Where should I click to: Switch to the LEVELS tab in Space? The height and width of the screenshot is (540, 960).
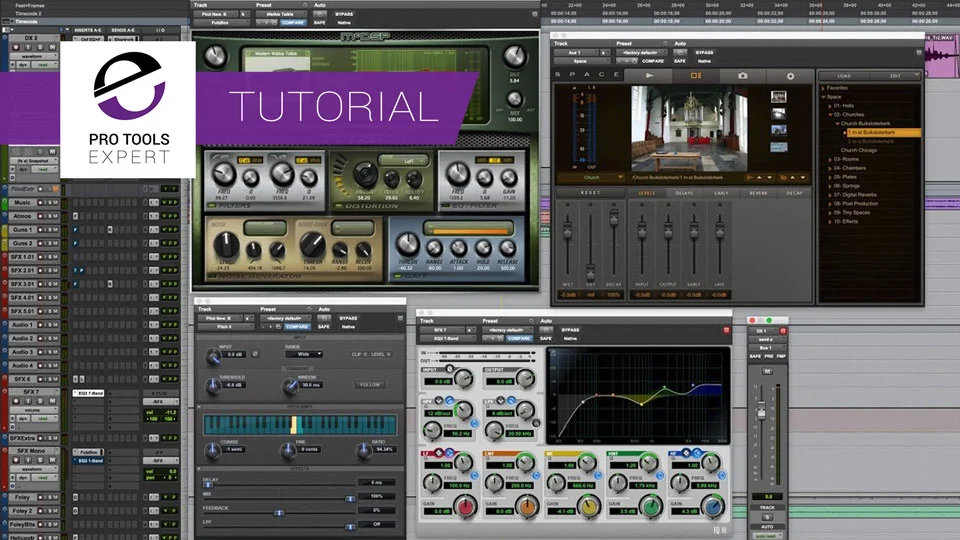pos(647,193)
